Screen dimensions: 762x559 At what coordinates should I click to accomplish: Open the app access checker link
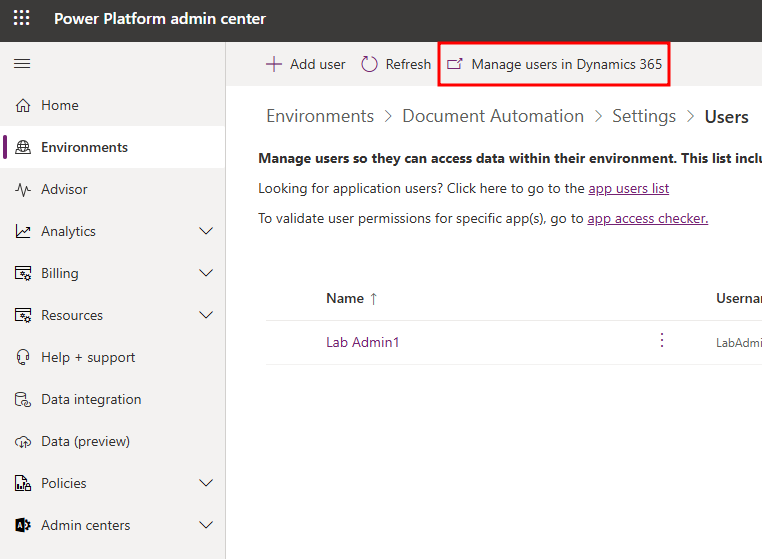pos(648,218)
